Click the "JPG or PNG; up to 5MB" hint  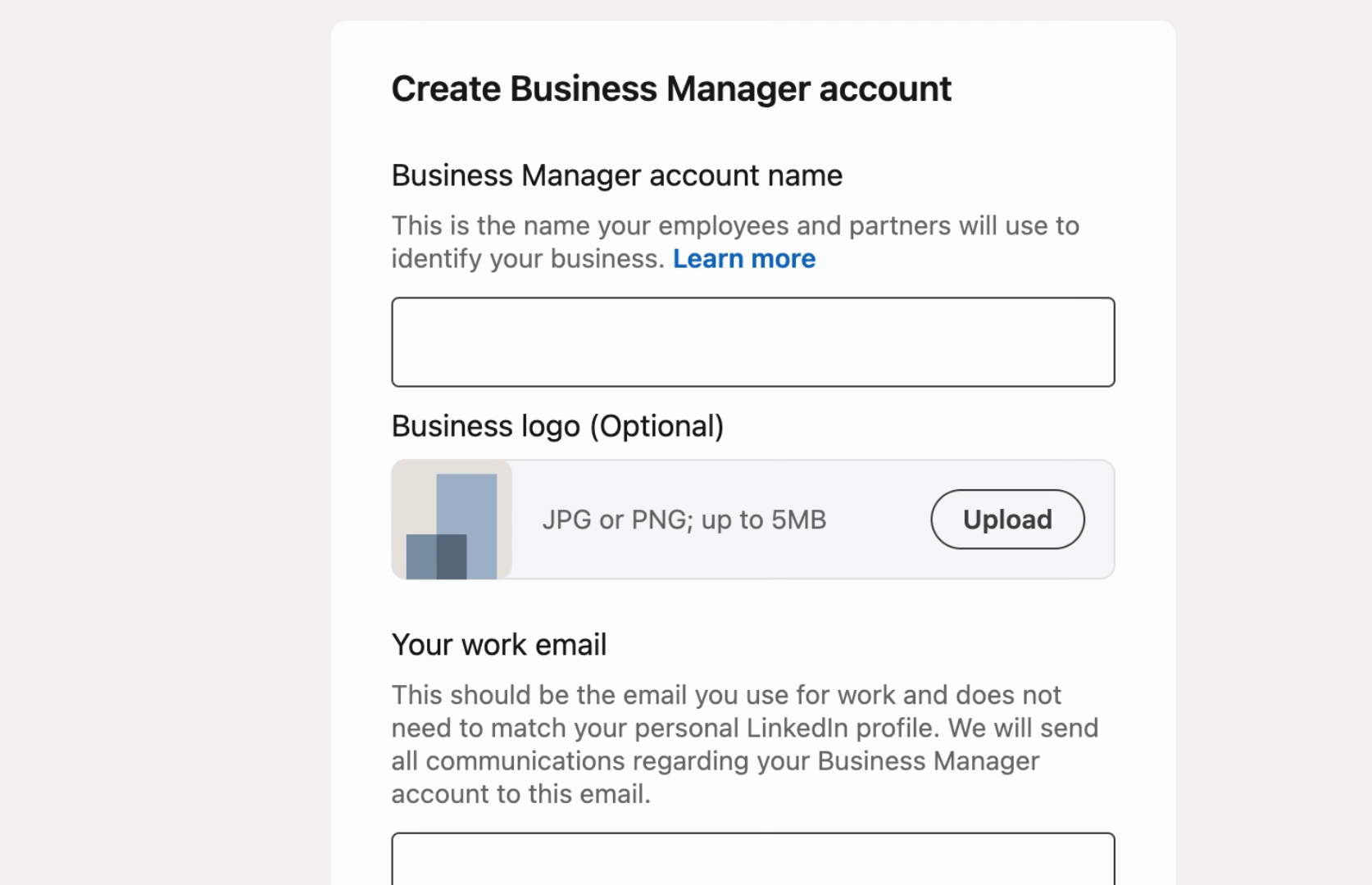[684, 520]
